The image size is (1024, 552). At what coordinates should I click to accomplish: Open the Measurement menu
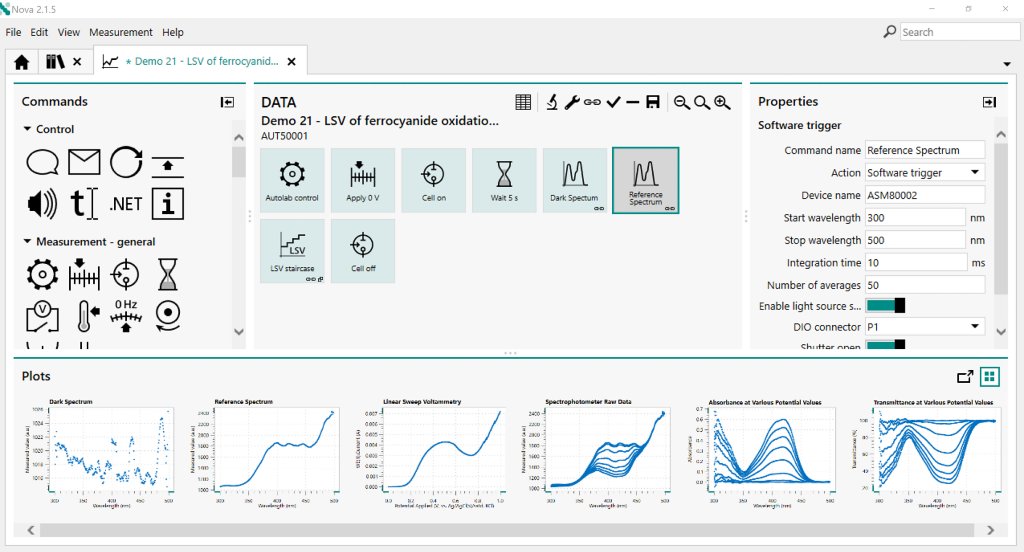click(121, 32)
